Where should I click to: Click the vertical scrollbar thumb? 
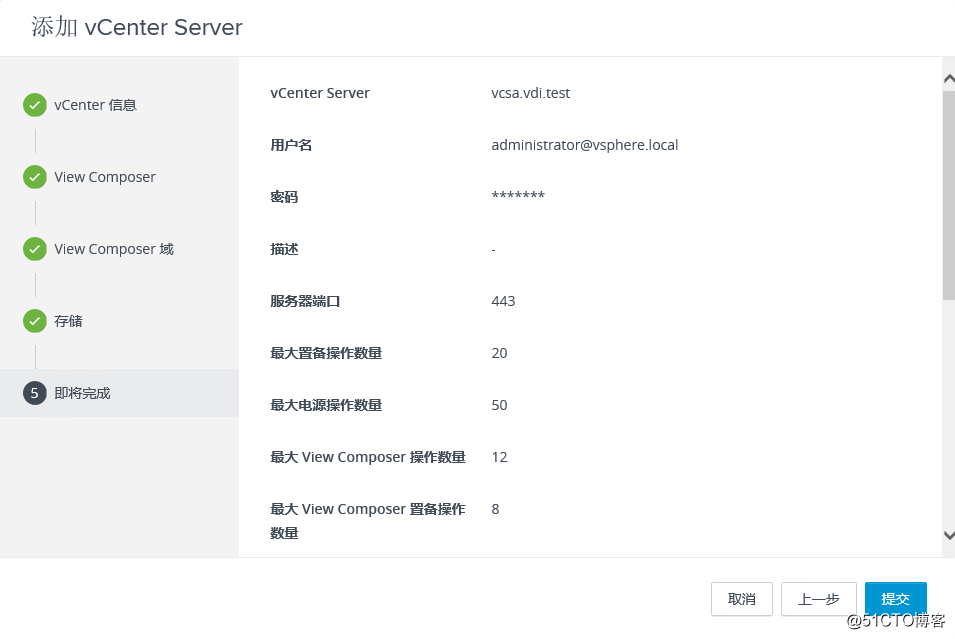click(x=948, y=195)
